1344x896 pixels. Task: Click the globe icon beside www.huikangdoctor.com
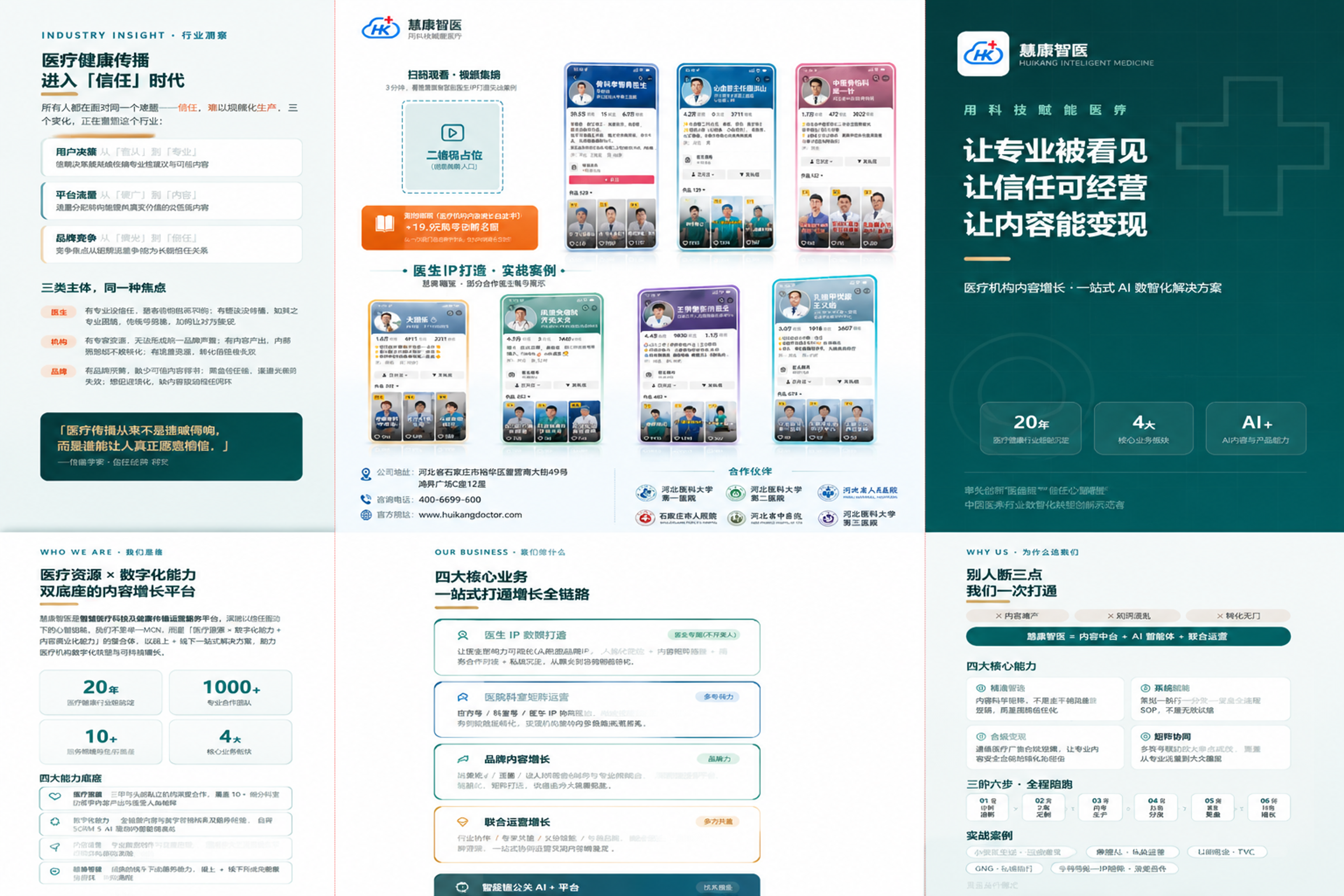pos(366,515)
